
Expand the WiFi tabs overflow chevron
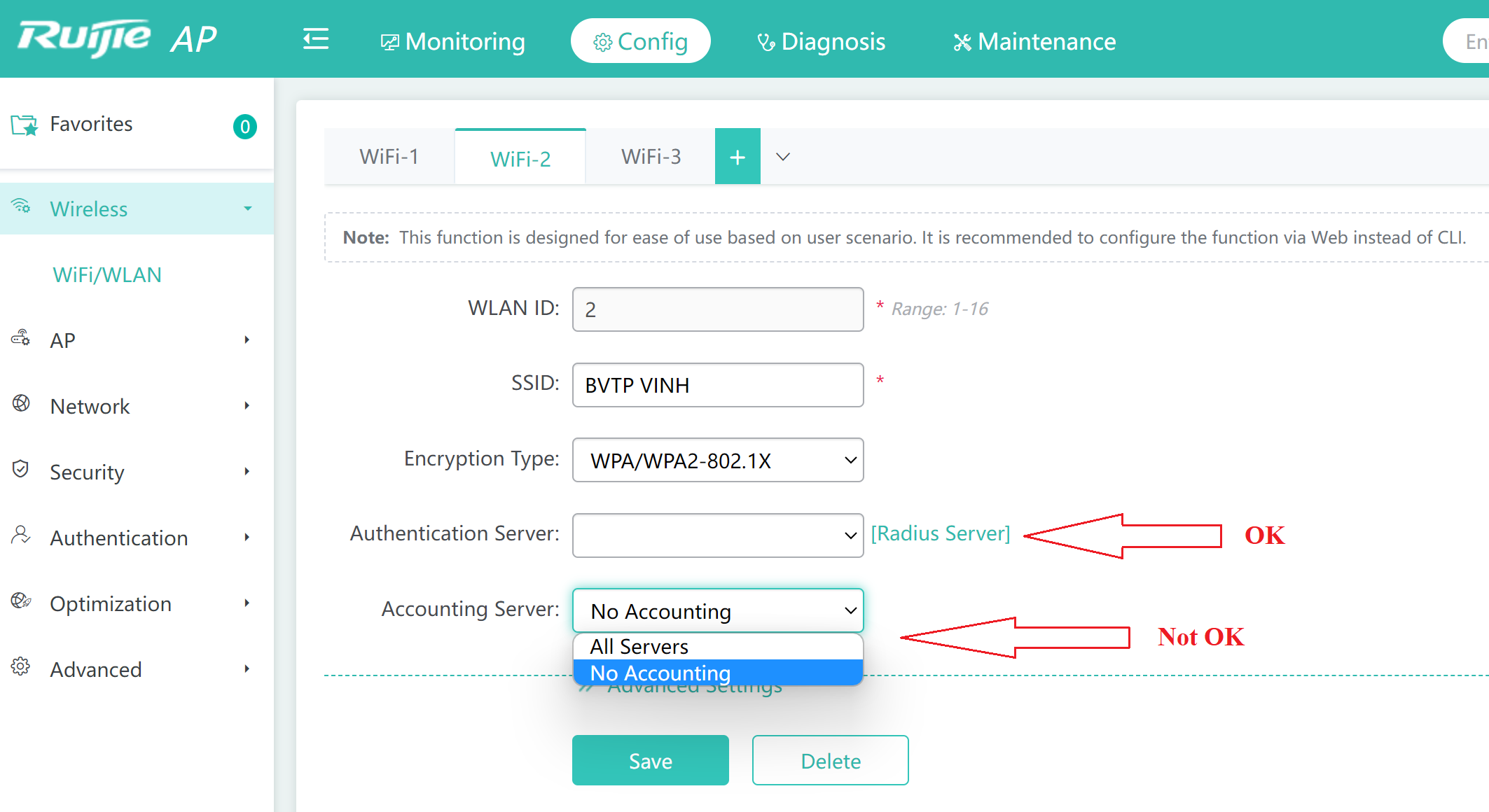point(783,157)
